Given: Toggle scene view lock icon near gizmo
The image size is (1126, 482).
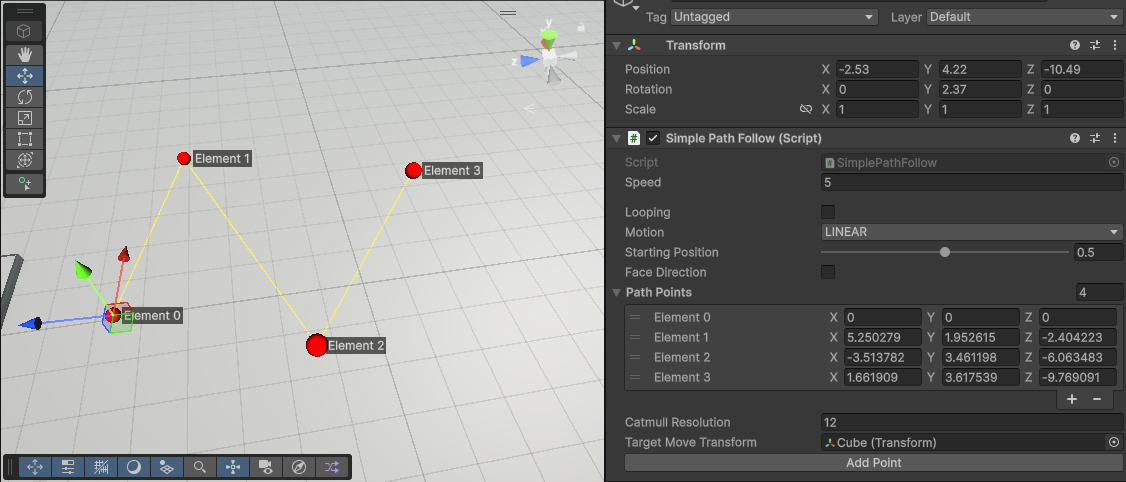Looking at the screenshot, I should click(x=580, y=27).
